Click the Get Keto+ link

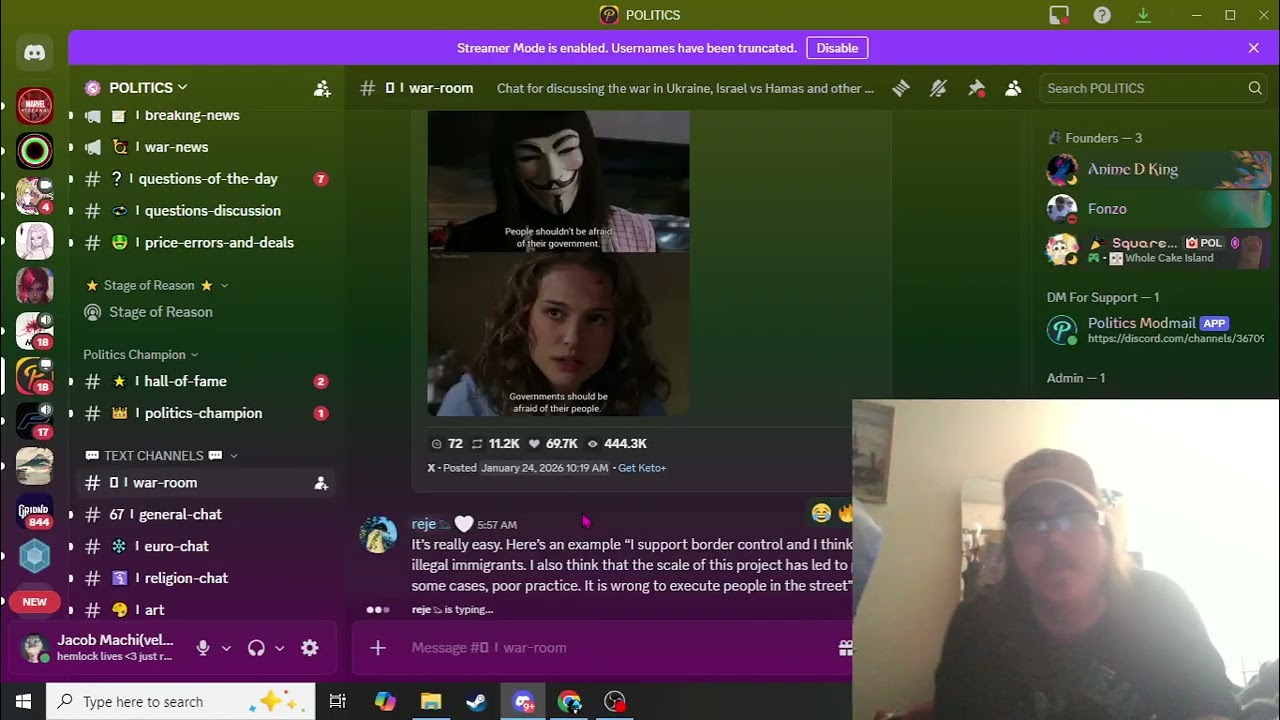click(x=642, y=468)
